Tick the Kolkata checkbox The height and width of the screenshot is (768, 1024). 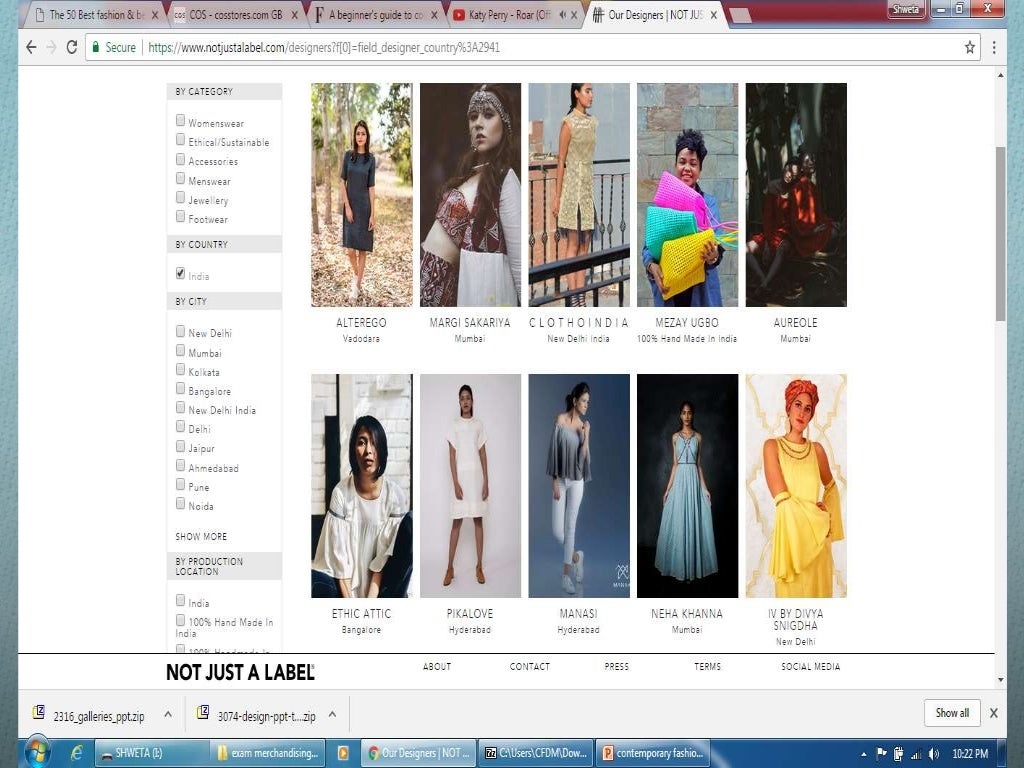pyautogui.click(x=180, y=370)
